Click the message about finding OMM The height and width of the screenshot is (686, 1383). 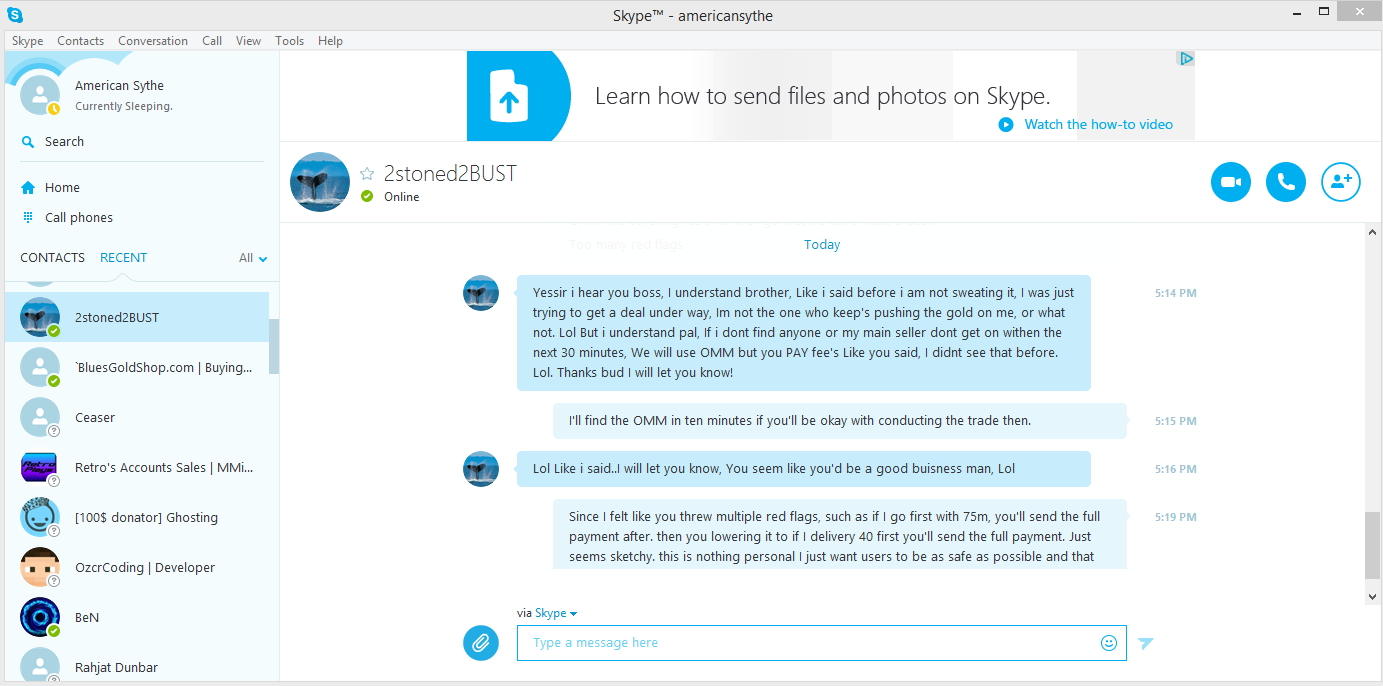pyautogui.click(x=840, y=421)
